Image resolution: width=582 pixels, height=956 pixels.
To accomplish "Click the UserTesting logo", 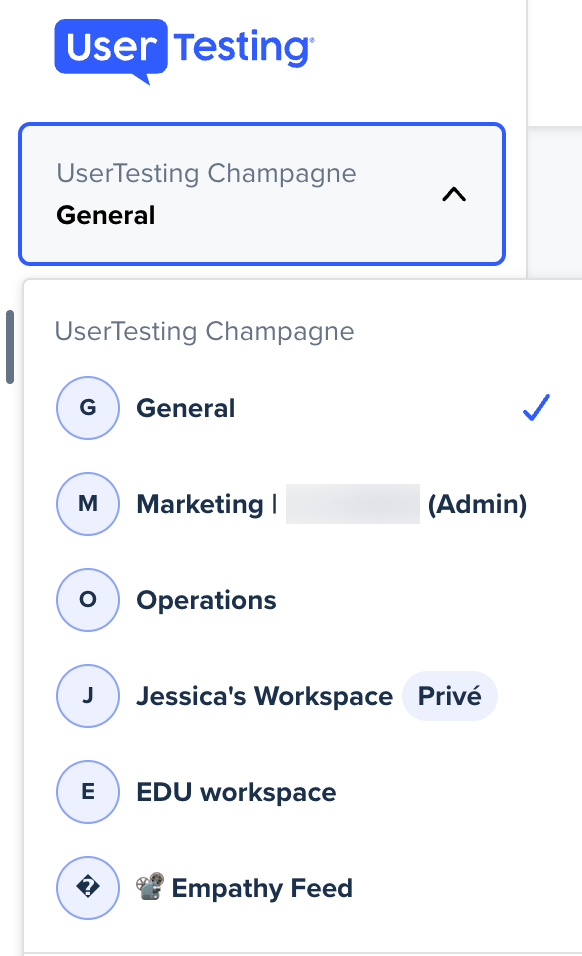I will pyautogui.click(x=184, y=51).
